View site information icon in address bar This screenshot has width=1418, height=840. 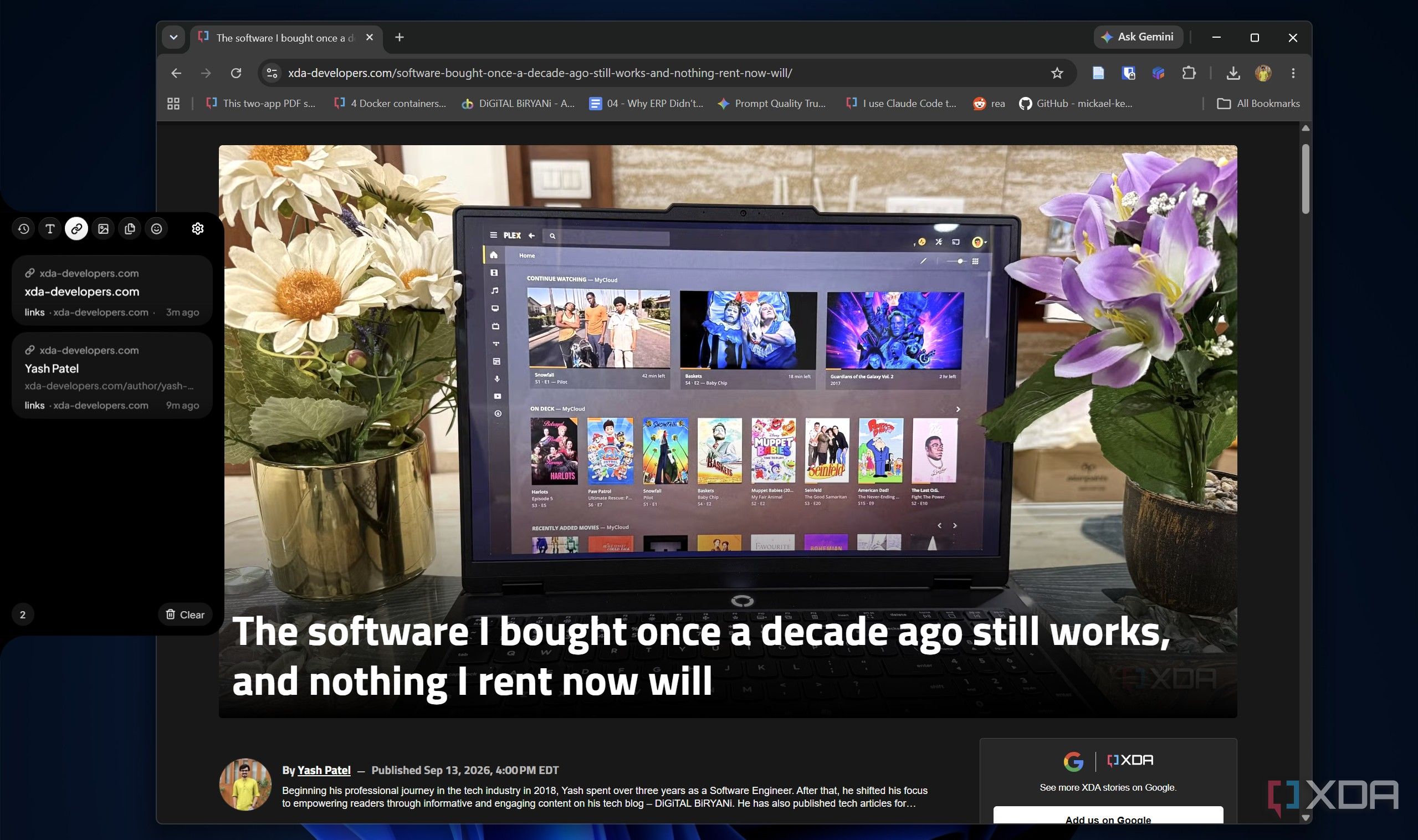(x=272, y=73)
